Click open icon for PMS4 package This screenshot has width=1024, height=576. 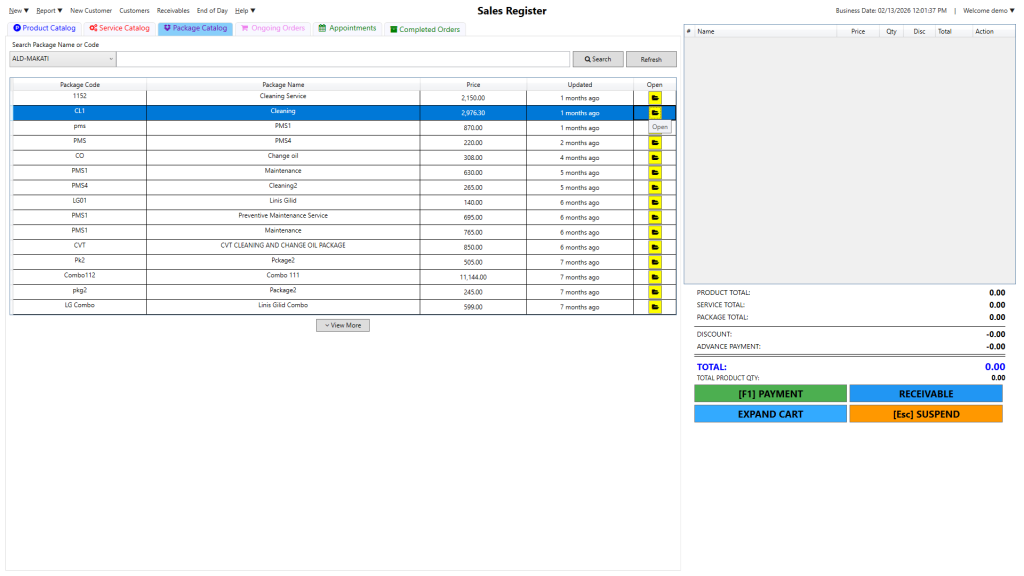[x=655, y=143]
